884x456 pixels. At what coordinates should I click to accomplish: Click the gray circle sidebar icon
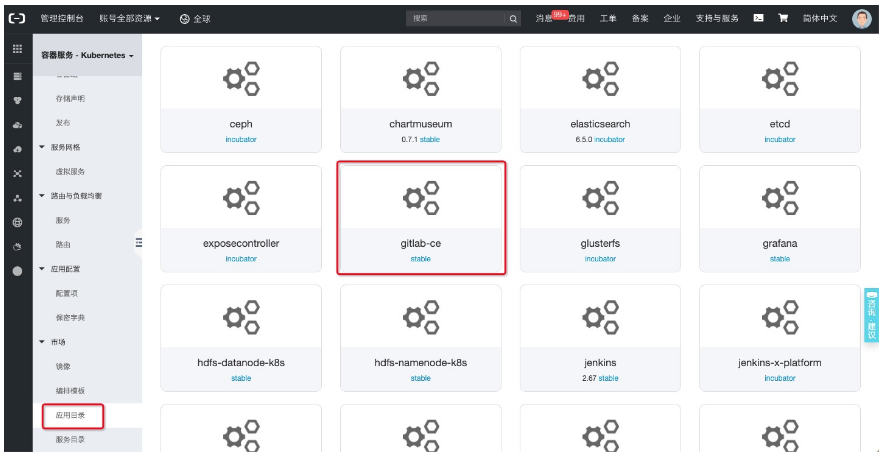tap(17, 271)
